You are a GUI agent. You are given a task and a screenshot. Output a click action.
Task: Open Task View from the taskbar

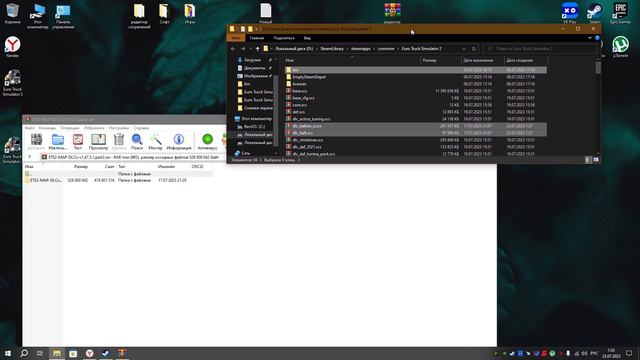tap(40, 353)
